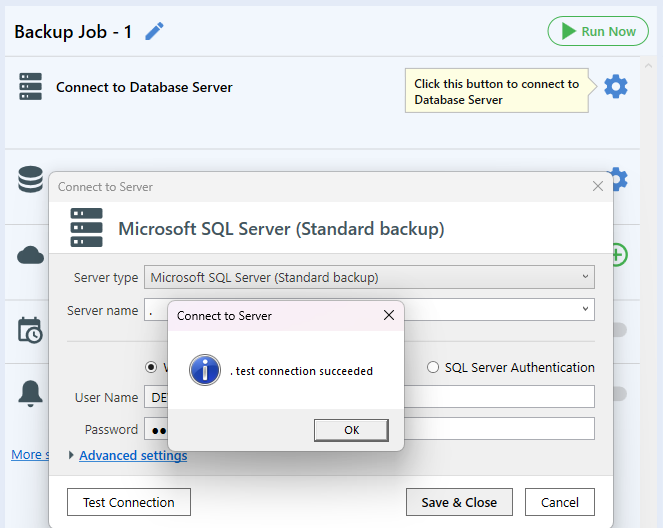The width and height of the screenshot is (663, 528).
Task: Click the test connection succeeded message text
Action: pos(301,371)
